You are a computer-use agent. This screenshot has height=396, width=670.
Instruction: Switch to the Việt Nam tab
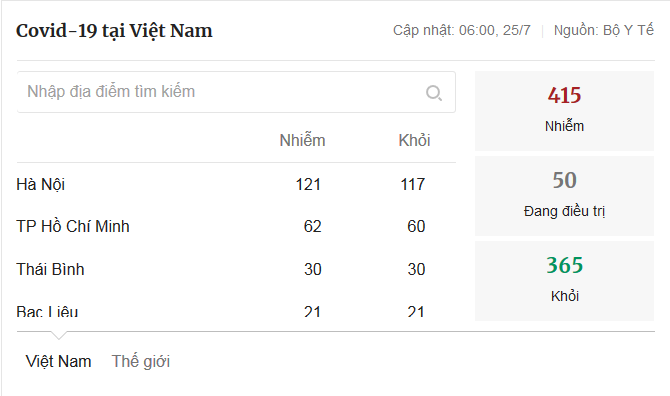pyautogui.click(x=59, y=361)
